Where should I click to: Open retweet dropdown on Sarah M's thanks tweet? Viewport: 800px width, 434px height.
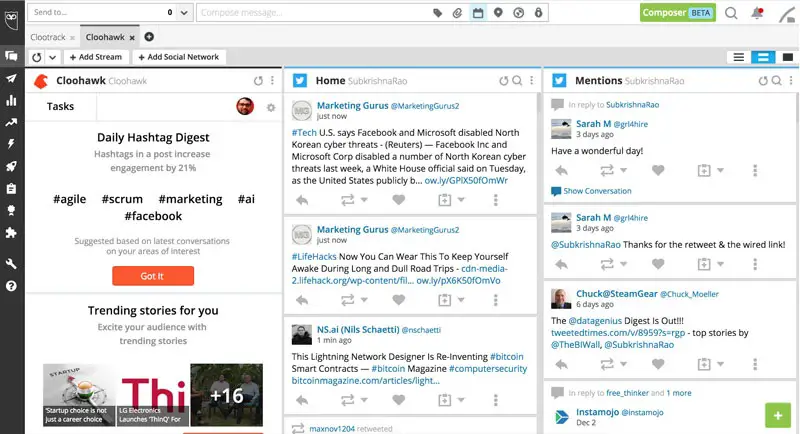pyautogui.click(x=623, y=264)
